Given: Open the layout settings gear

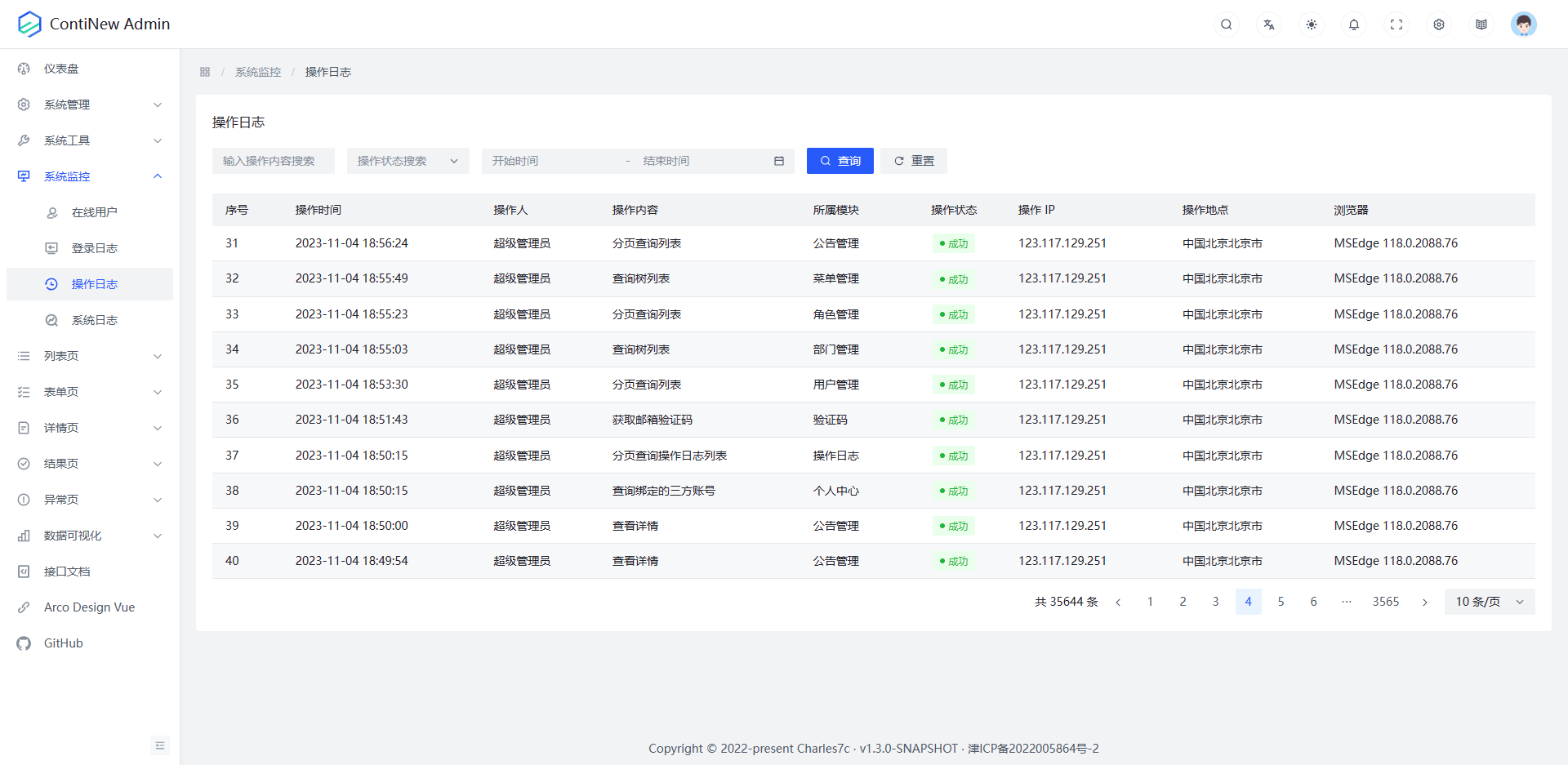Looking at the screenshot, I should (1438, 24).
